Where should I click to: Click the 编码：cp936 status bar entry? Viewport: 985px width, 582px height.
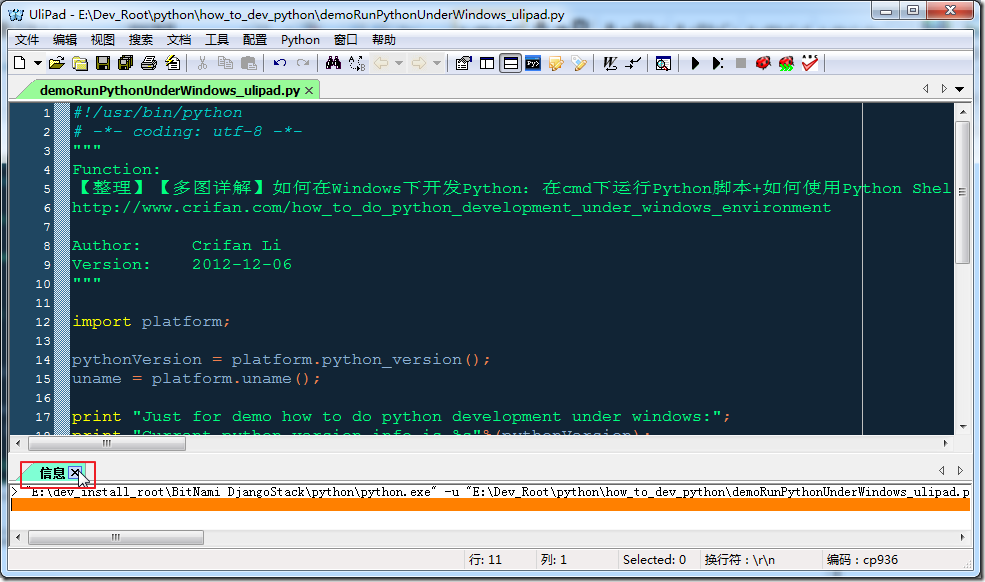[862, 559]
